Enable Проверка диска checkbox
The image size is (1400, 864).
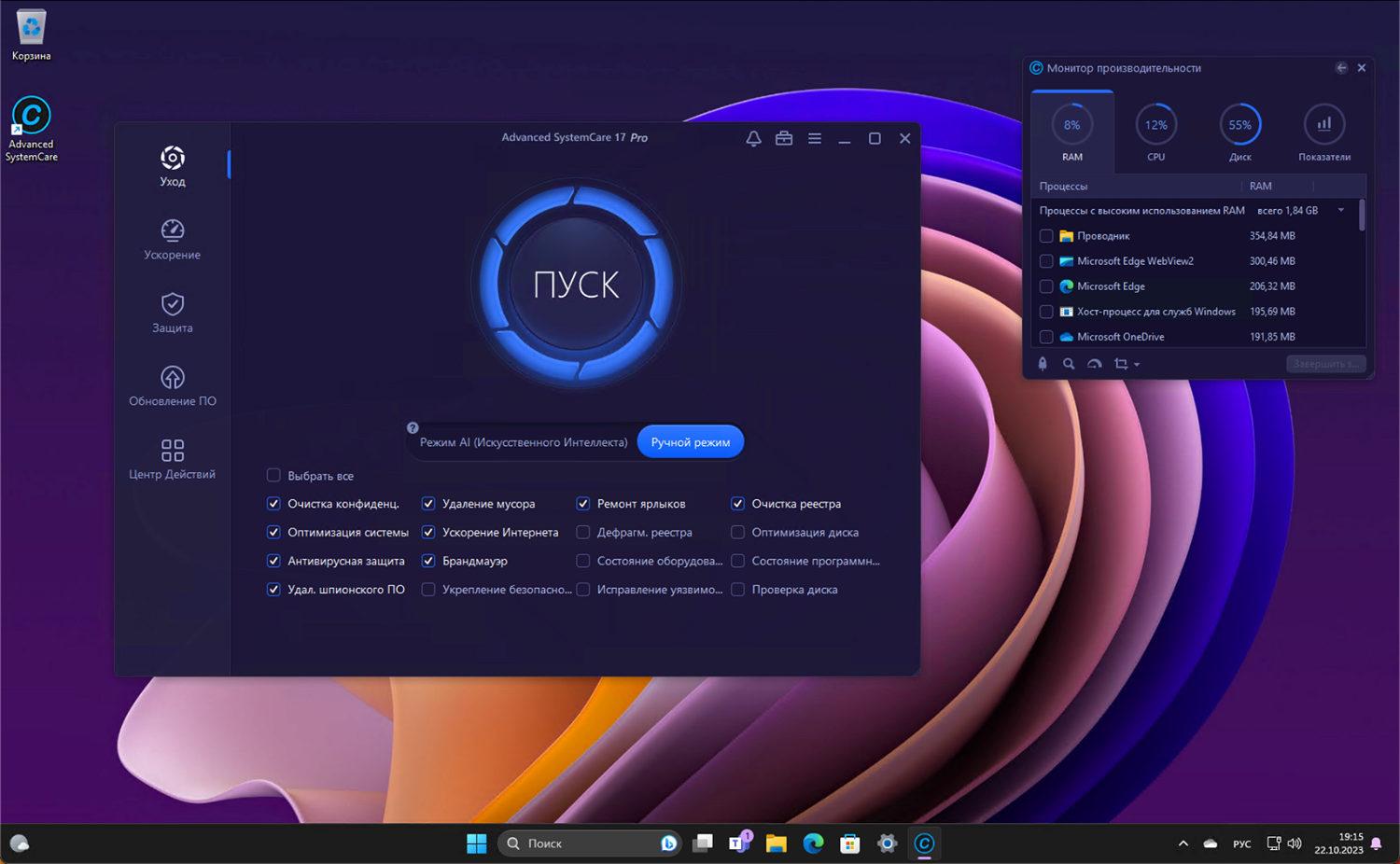tap(737, 590)
